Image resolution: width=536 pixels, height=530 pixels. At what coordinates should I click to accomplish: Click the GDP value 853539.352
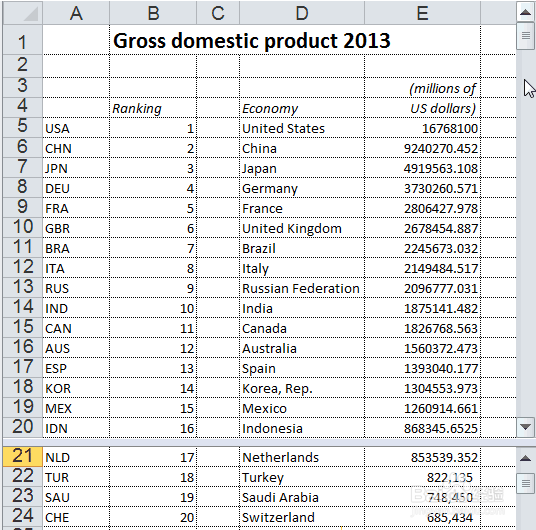coord(423,457)
